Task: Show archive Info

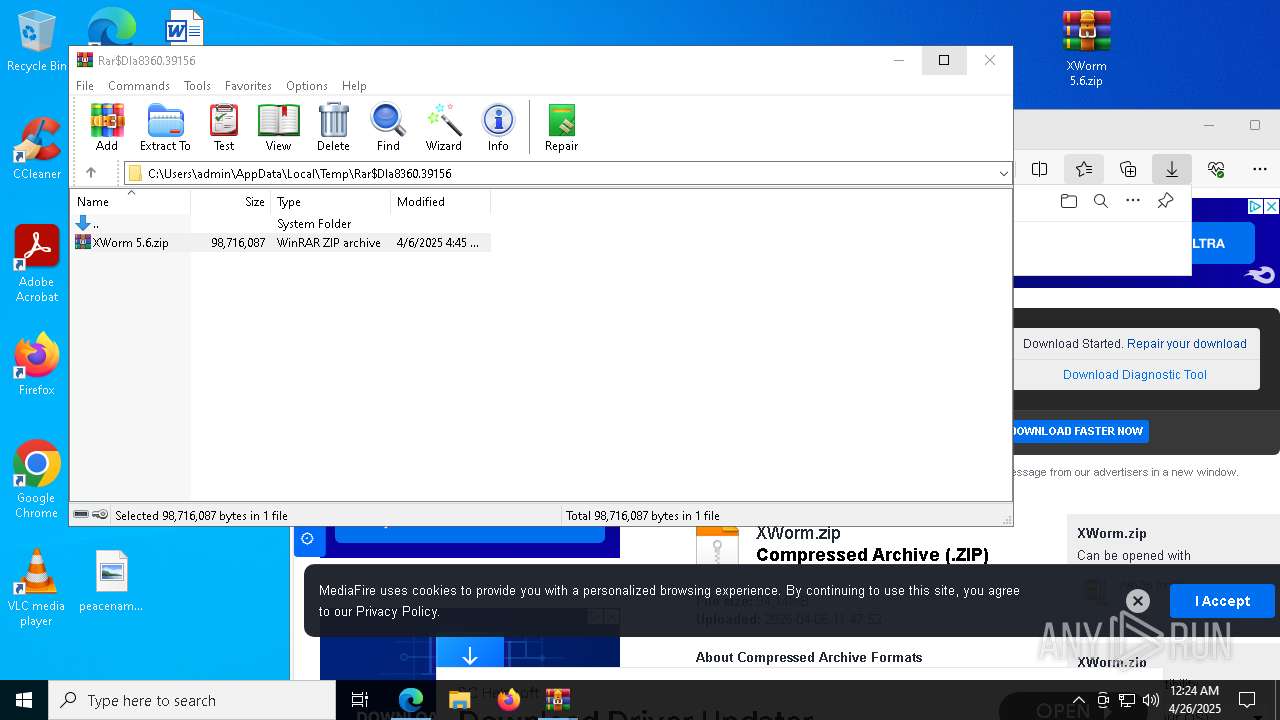Action: tap(498, 127)
